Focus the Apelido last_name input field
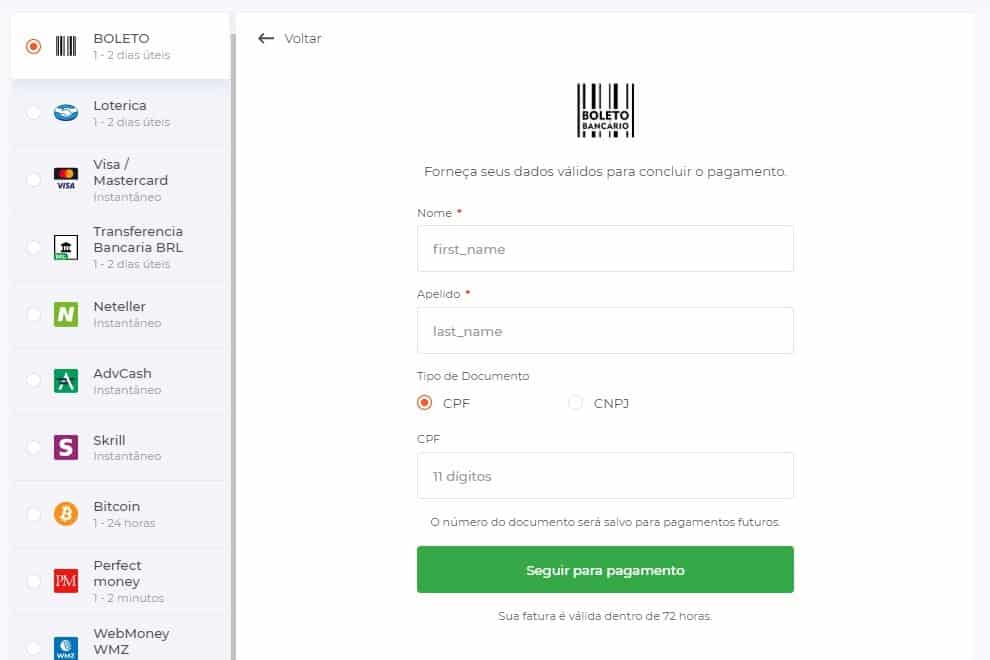990x660 pixels. [x=605, y=330]
